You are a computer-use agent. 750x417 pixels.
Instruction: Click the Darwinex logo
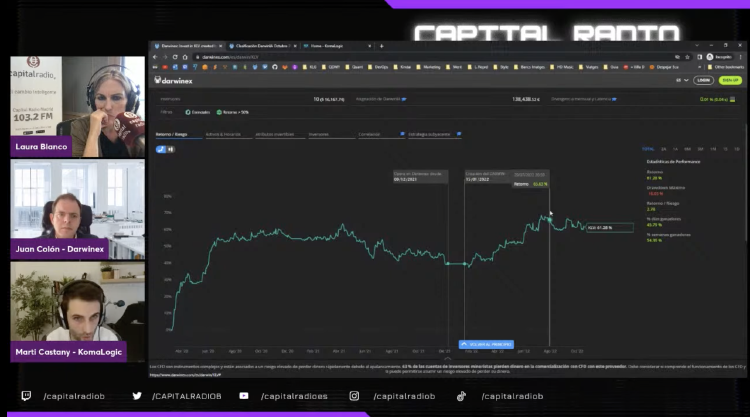coord(175,80)
